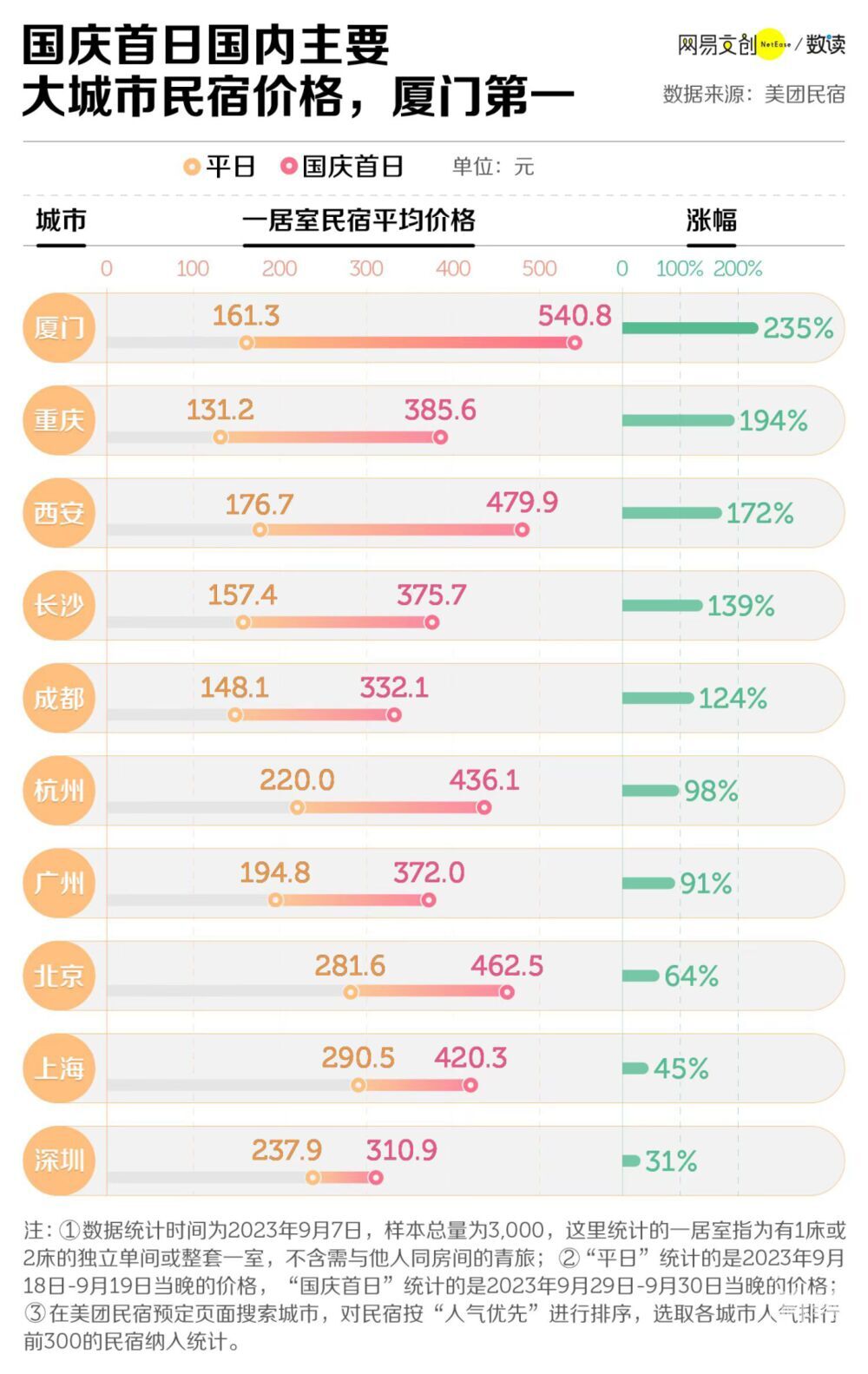Click the 杭州 city badge
Screen dimensions: 868x1374
59,791
